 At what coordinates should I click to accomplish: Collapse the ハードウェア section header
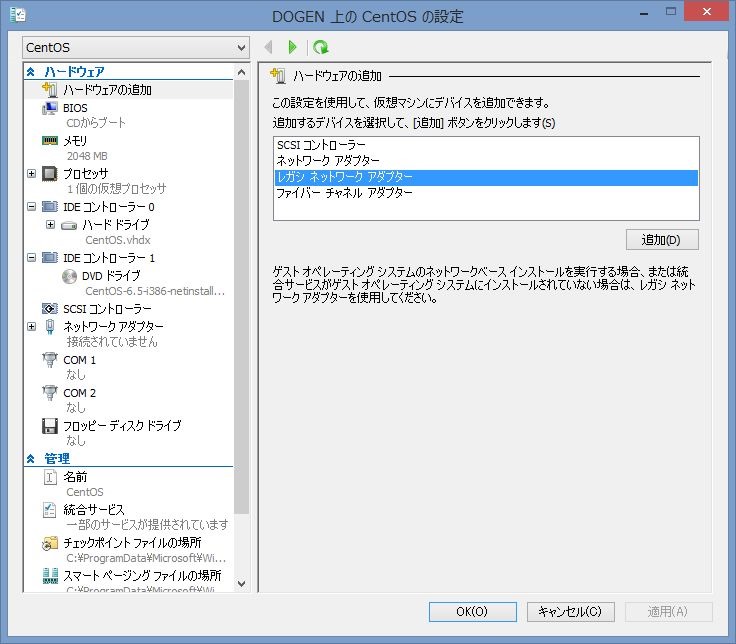click(x=31, y=72)
